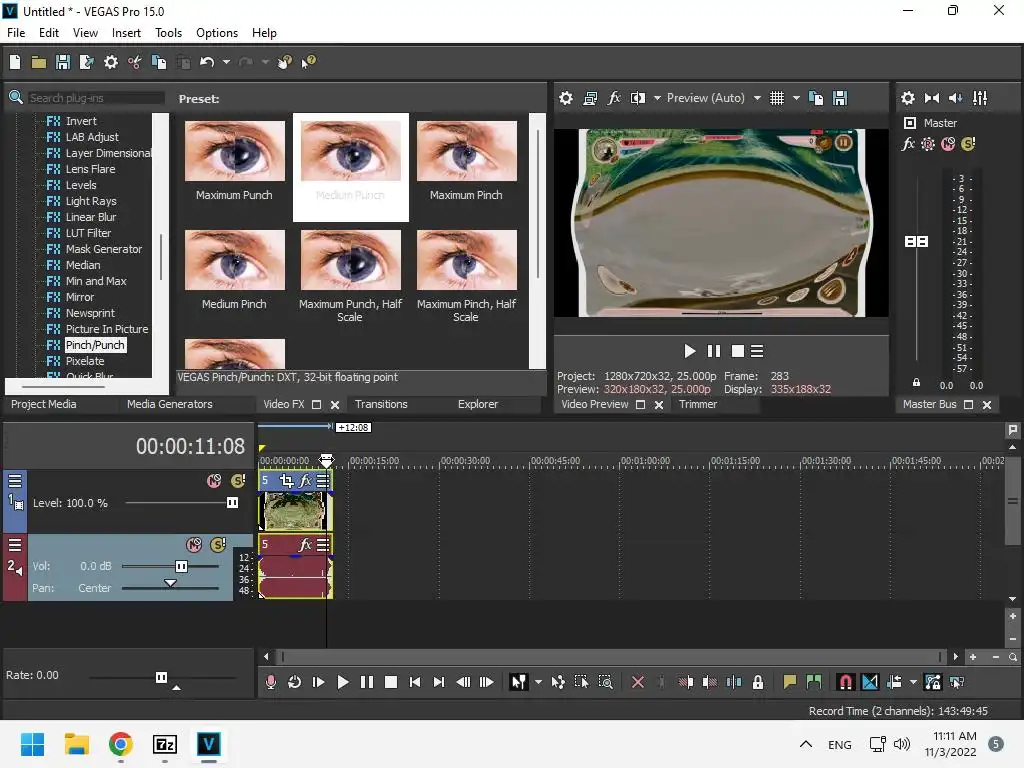Image resolution: width=1024 pixels, height=768 pixels.
Task: Toggle Master bus solo button
Action: [968, 144]
